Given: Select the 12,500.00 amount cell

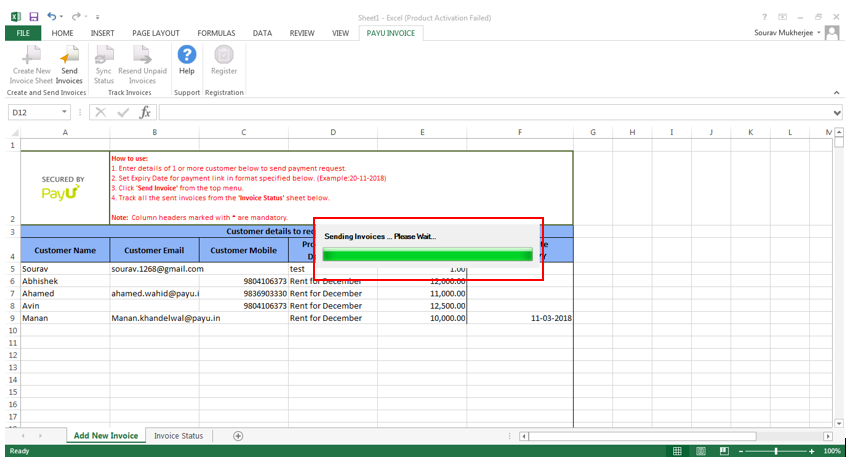Looking at the screenshot, I should click(422, 305).
